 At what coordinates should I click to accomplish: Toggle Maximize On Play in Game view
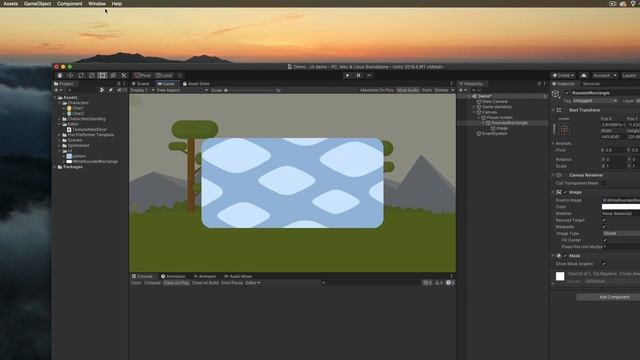click(x=377, y=90)
